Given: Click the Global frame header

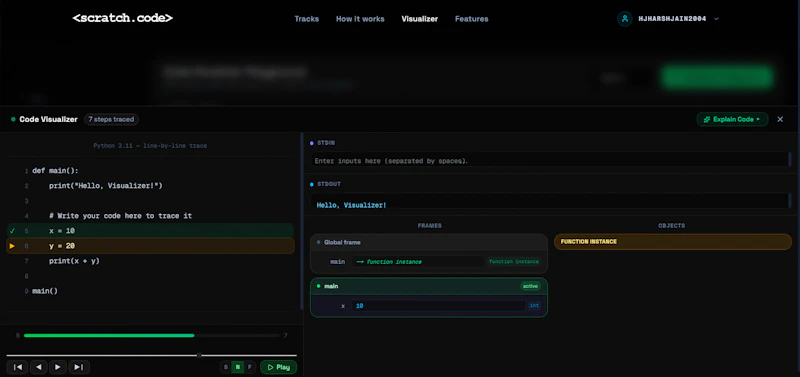Looking at the screenshot, I should click(429, 242).
